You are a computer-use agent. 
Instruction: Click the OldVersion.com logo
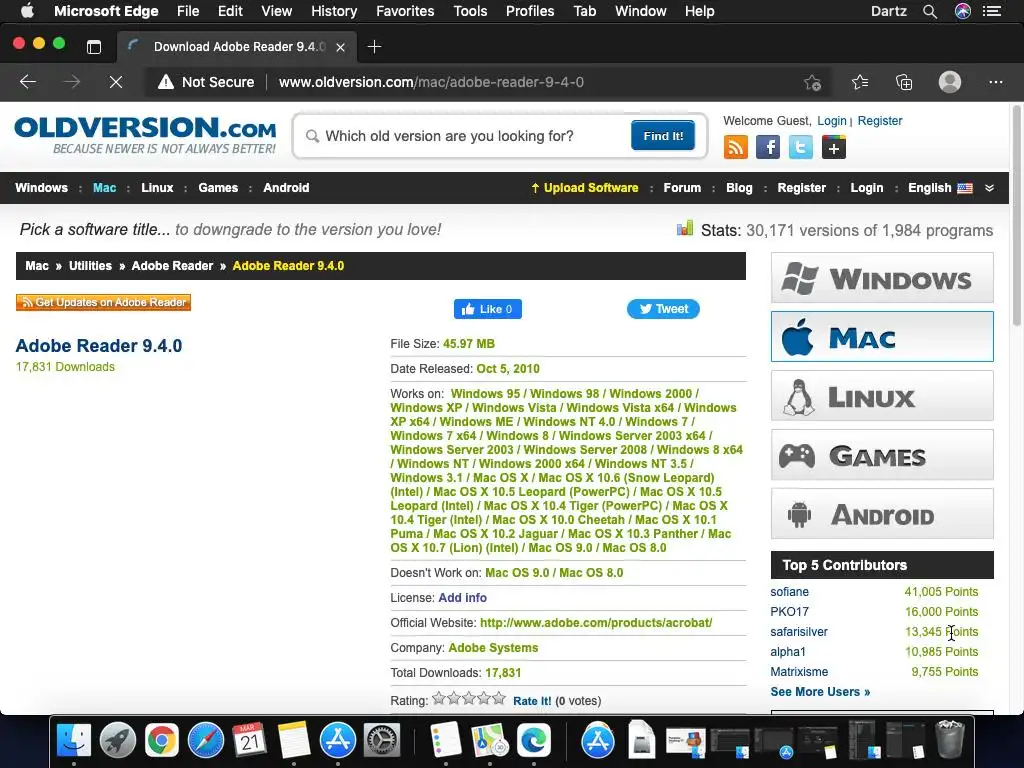point(145,135)
